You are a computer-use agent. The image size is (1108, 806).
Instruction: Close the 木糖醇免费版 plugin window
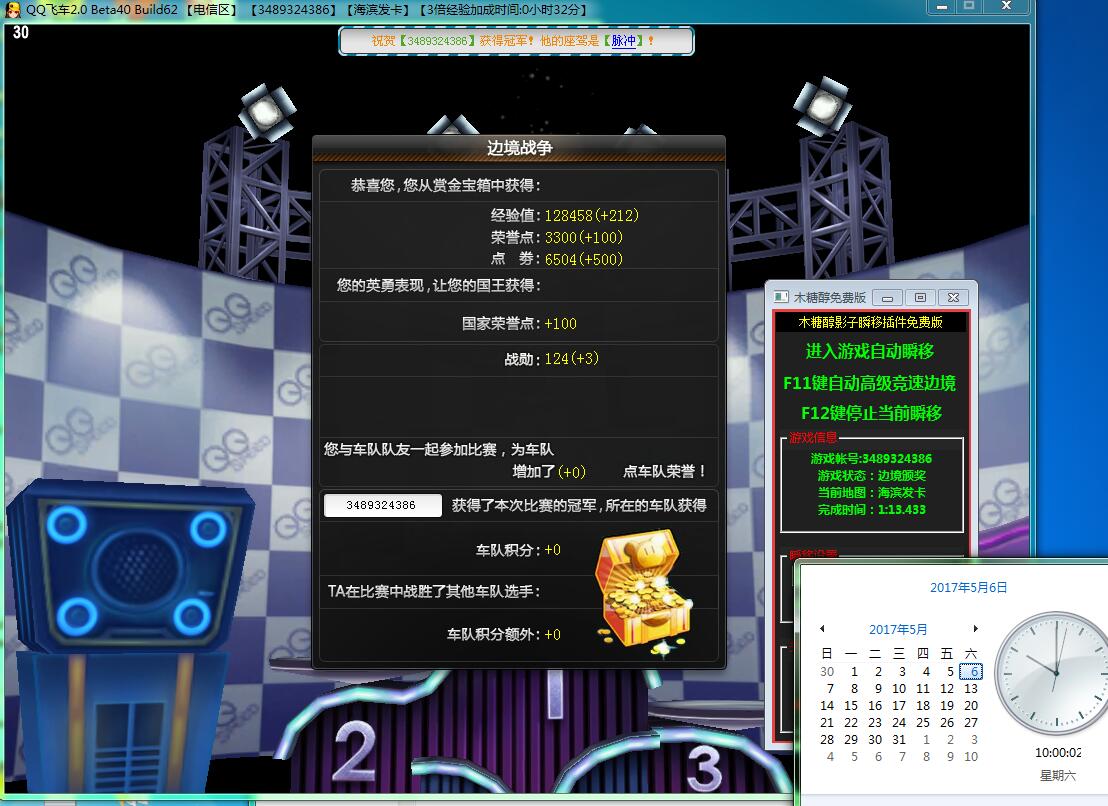[x=953, y=297]
